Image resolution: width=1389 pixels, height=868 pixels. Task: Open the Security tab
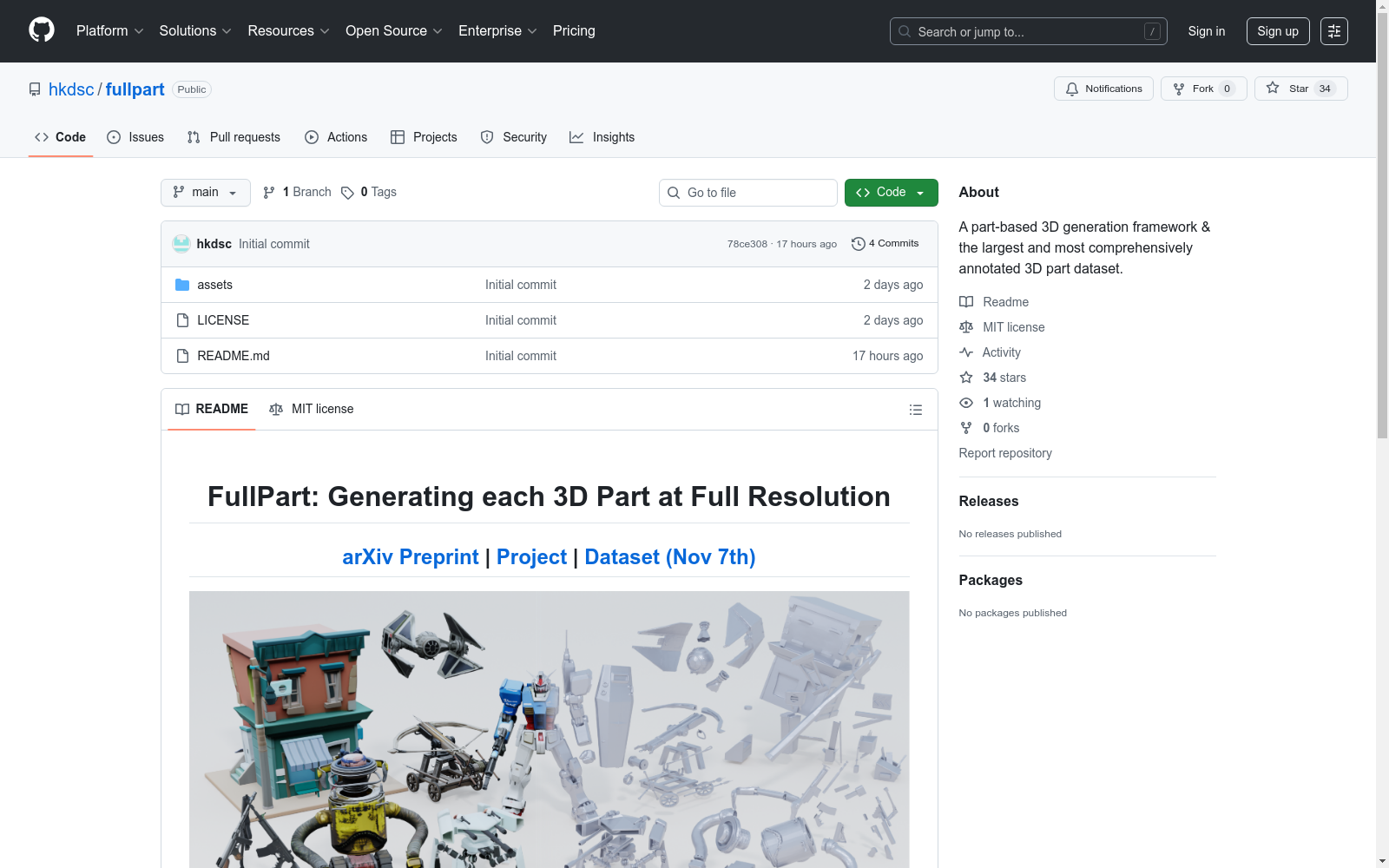point(514,137)
